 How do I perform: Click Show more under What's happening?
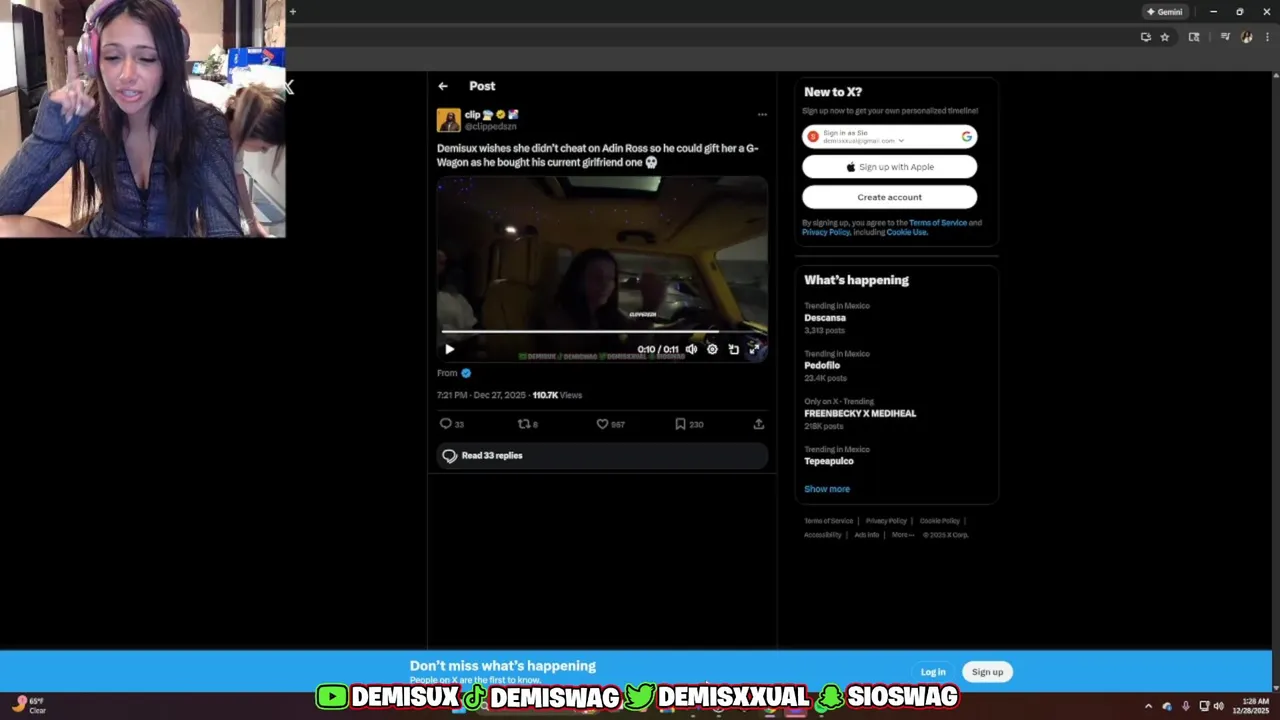(827, 489)
